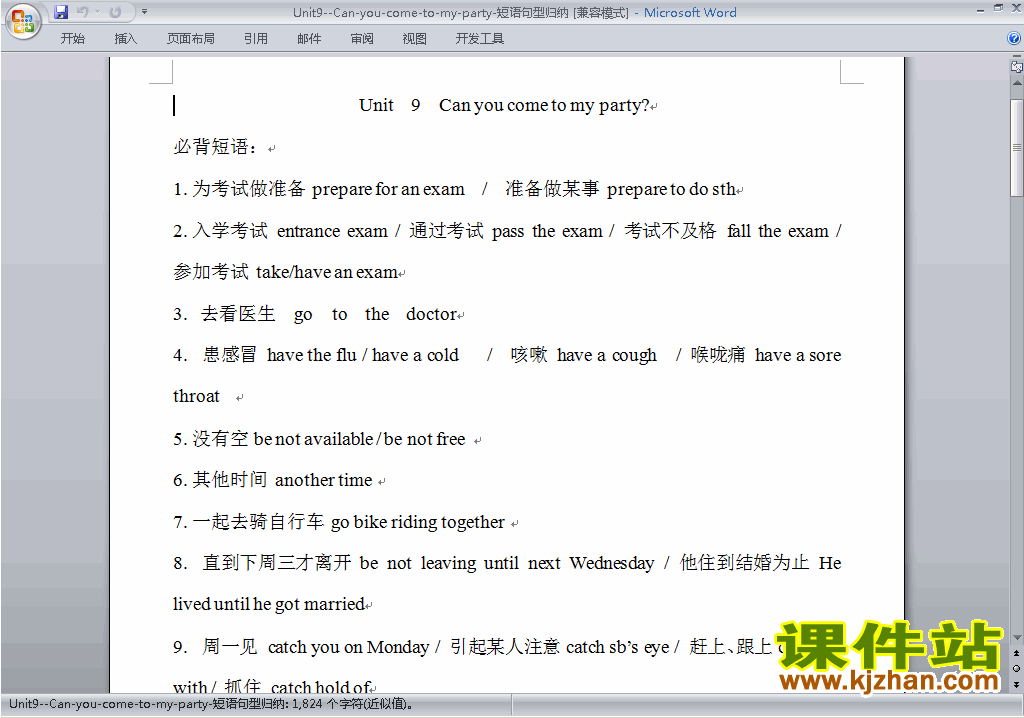
Task: Click the phrase 'prepare to do sth'
Action: [671, 189]
